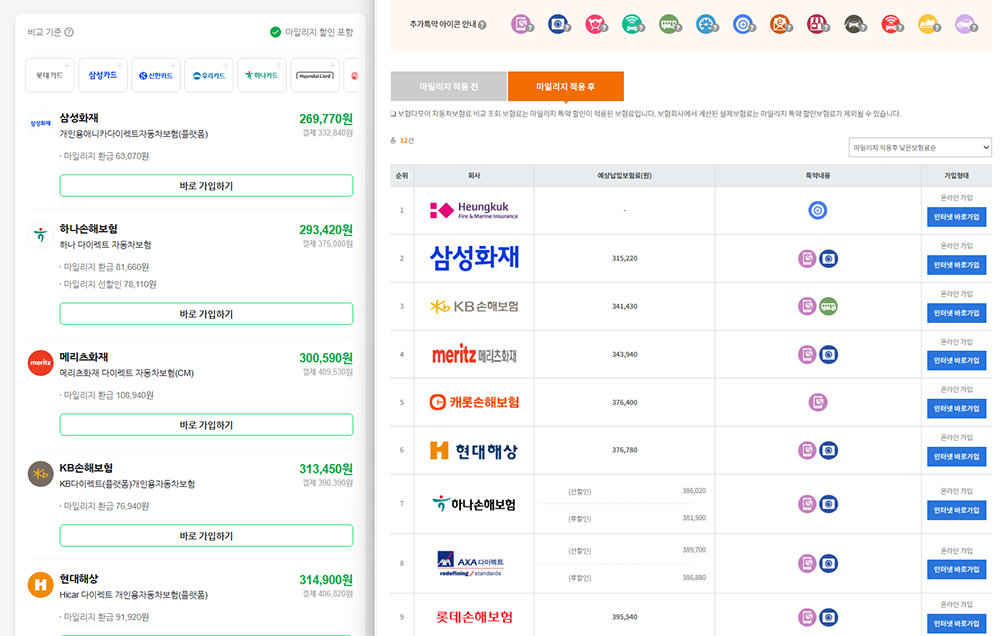
Task: Click the green wifi car icon in the legend
Action: [634, 24]
